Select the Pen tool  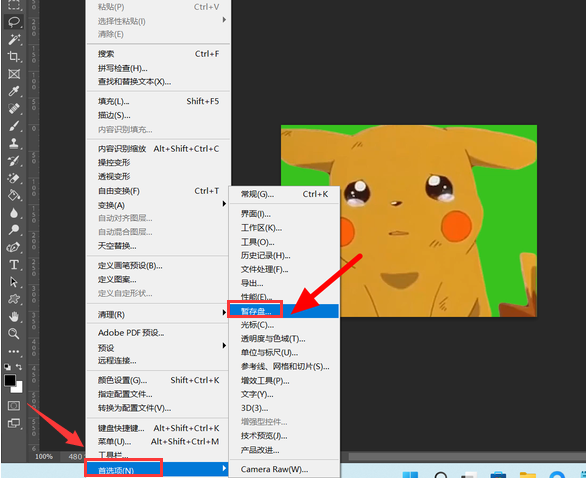[14, 247]
